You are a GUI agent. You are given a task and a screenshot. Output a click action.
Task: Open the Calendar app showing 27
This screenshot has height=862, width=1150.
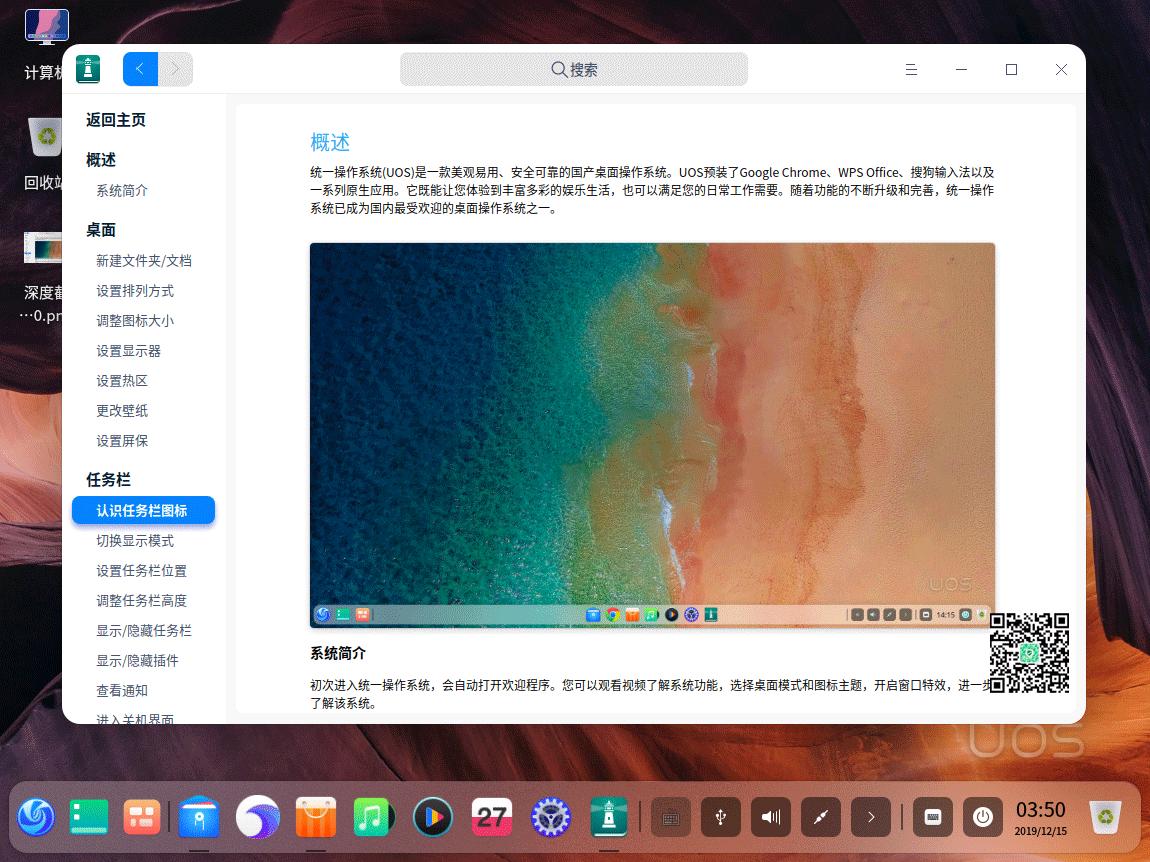coord(492,817)
